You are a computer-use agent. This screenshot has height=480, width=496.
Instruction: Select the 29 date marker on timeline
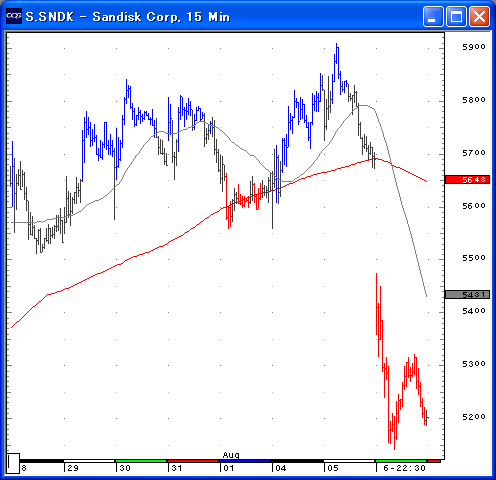[x=73, y=468]
